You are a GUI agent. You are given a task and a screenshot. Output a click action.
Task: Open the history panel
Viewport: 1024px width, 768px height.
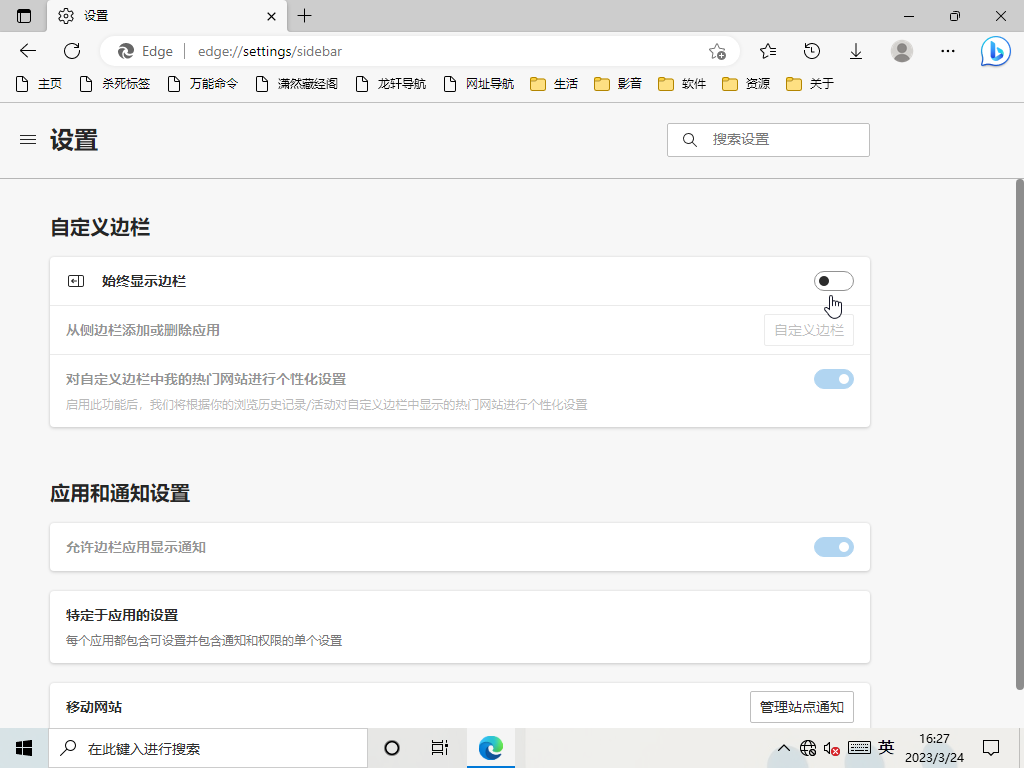click(x=812, y=51)
